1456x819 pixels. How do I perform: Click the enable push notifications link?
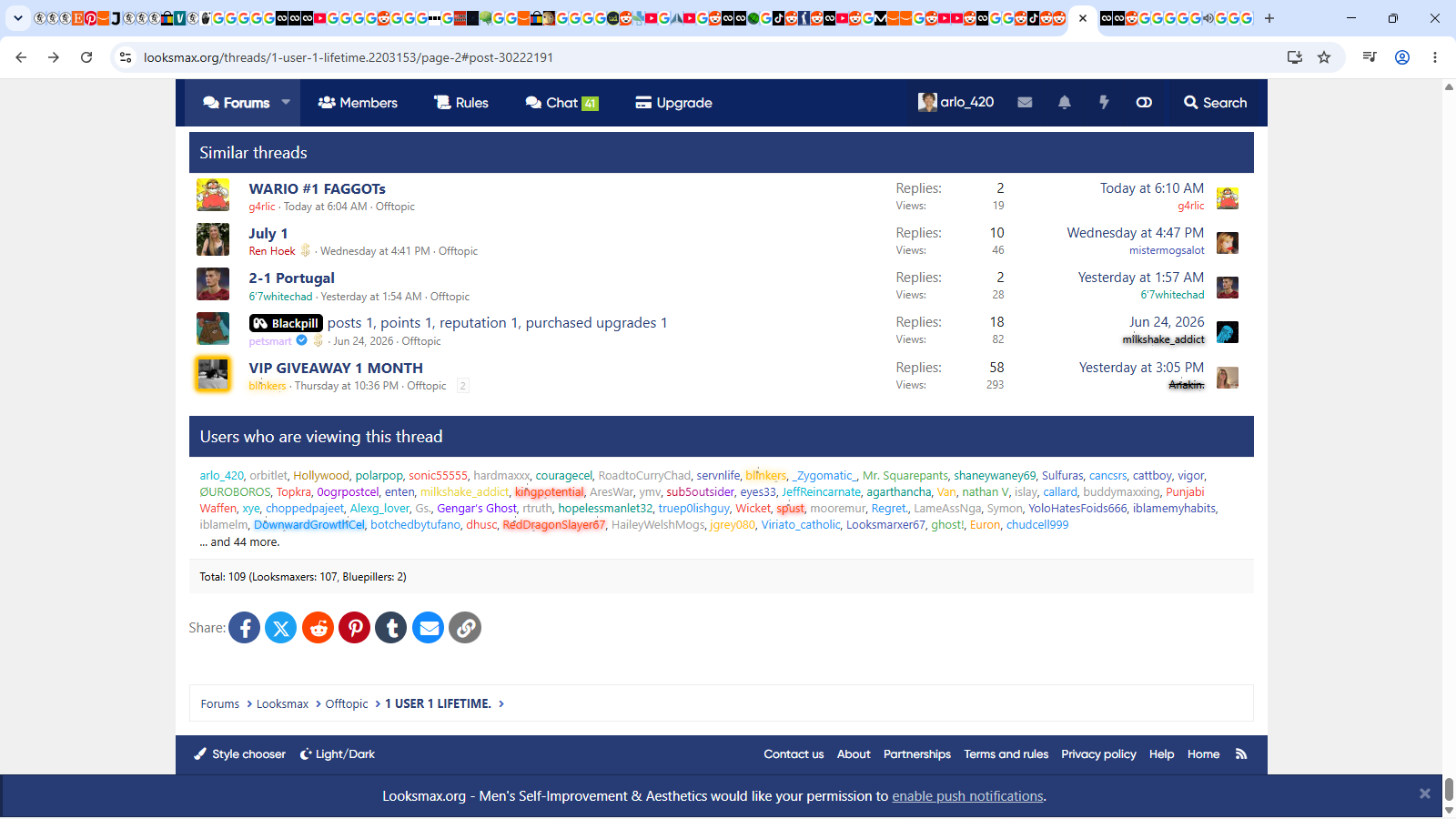point(967,796)
